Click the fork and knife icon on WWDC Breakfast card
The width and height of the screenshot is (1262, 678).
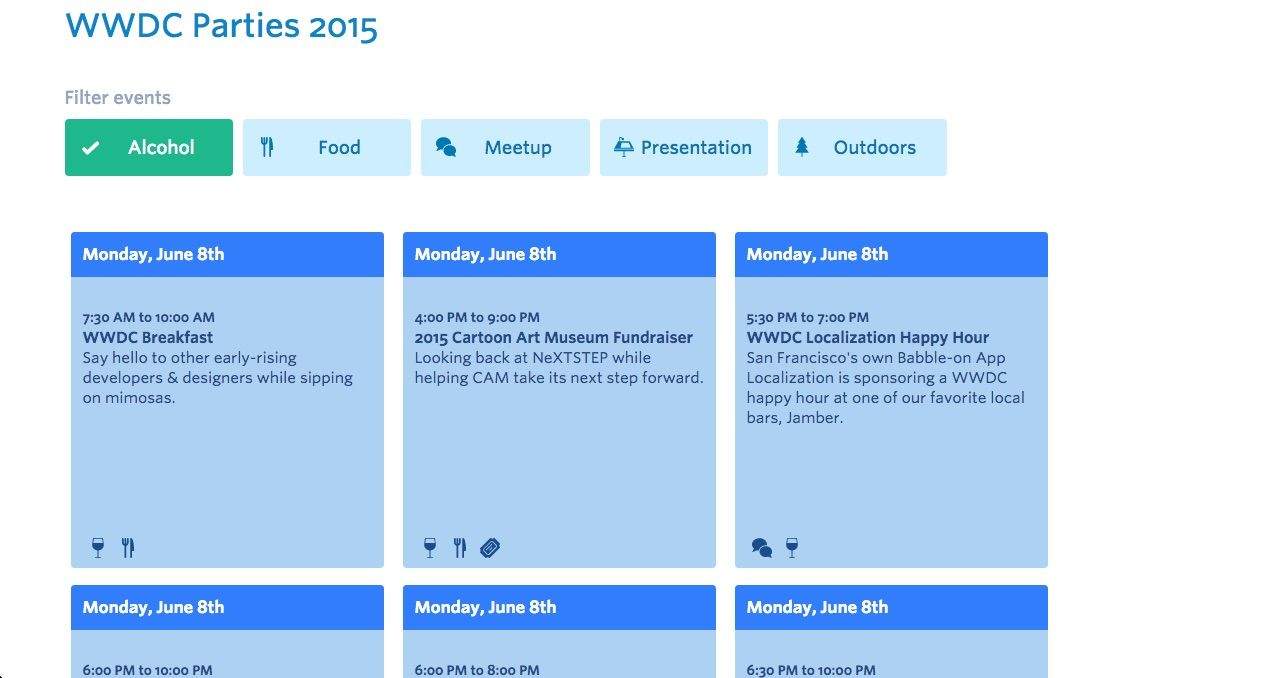point(128,547)
